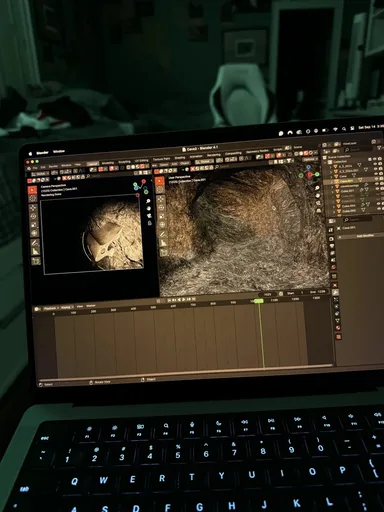This screenshot has width=384, height=512.
Task: Open the Playback dropdown in the timeline
Action: [x=51, y=309]
